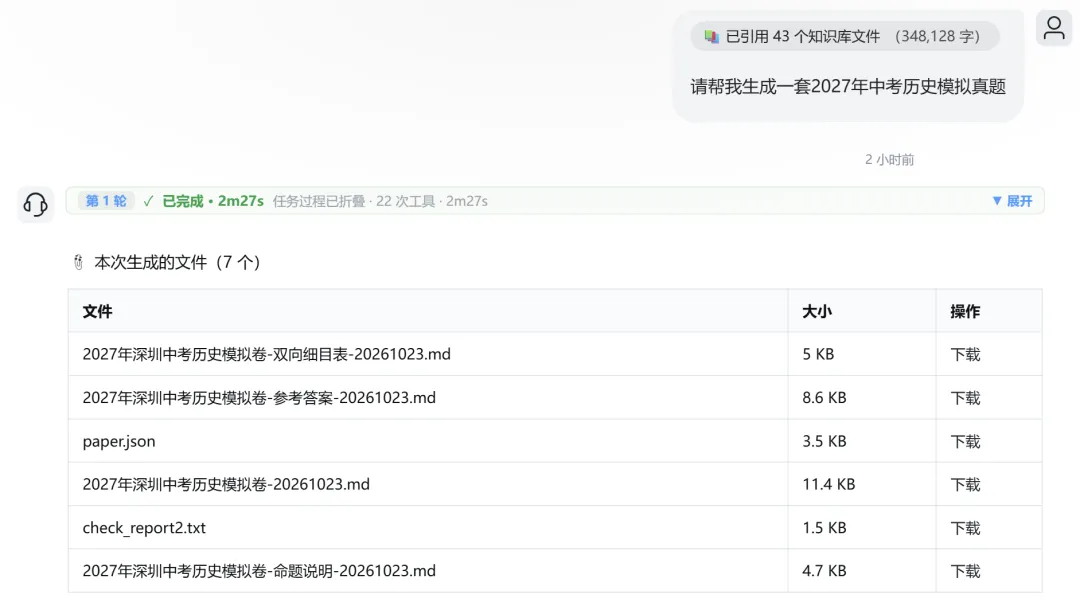The image size is (1080, 606).
Task: Click the 大小 column header
Action: (817, 312)
